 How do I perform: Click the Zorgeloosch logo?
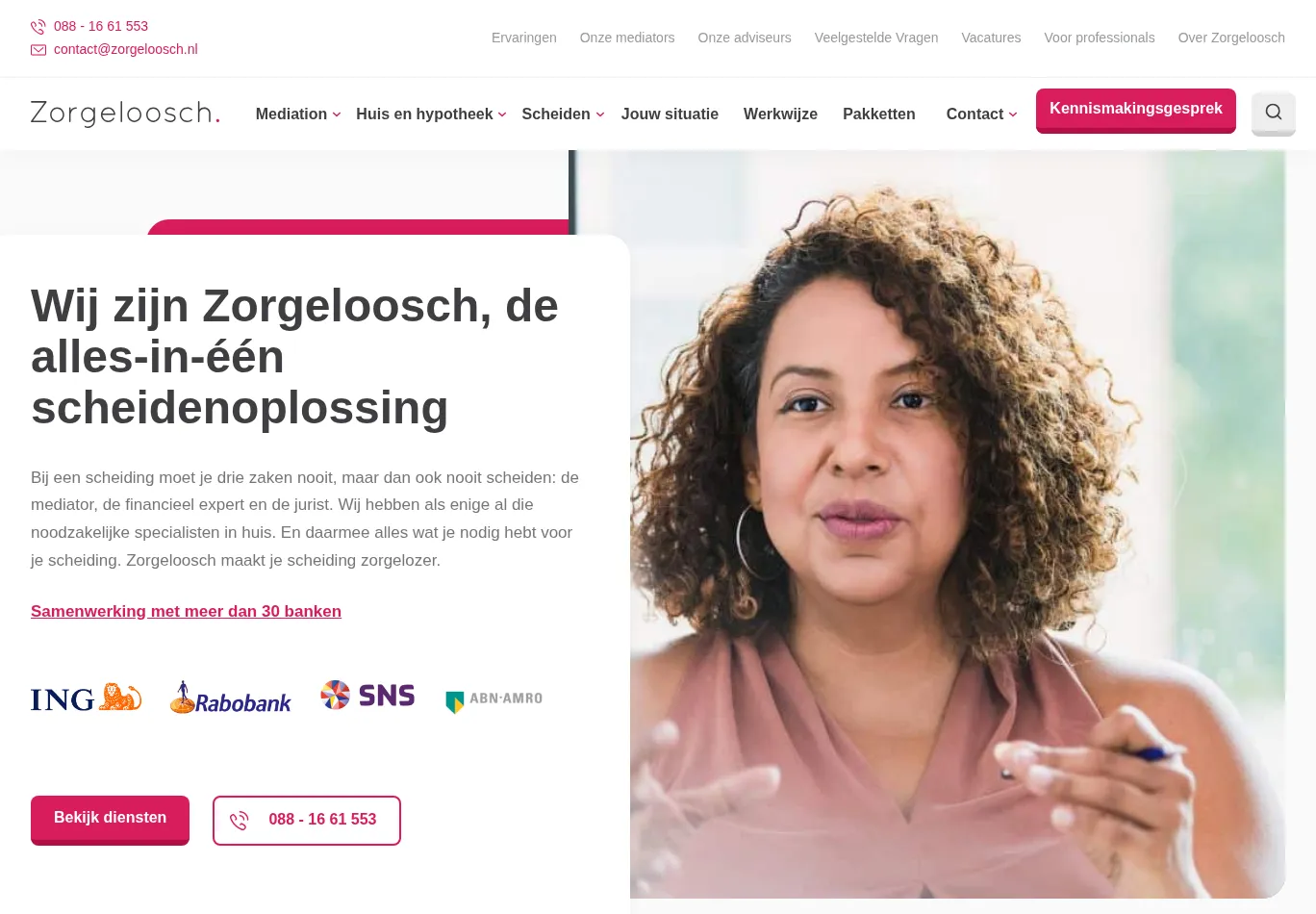point(125,114)
